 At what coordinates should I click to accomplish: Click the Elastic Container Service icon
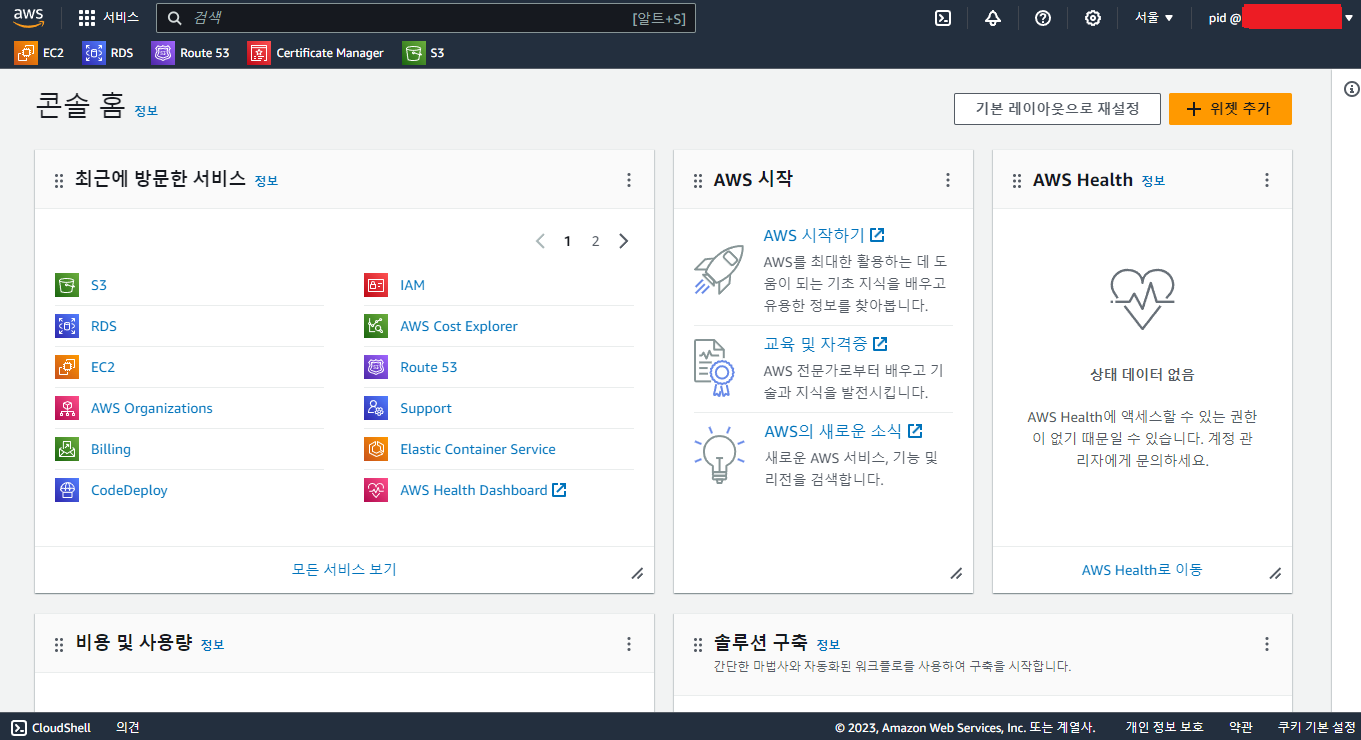(376, 449)
